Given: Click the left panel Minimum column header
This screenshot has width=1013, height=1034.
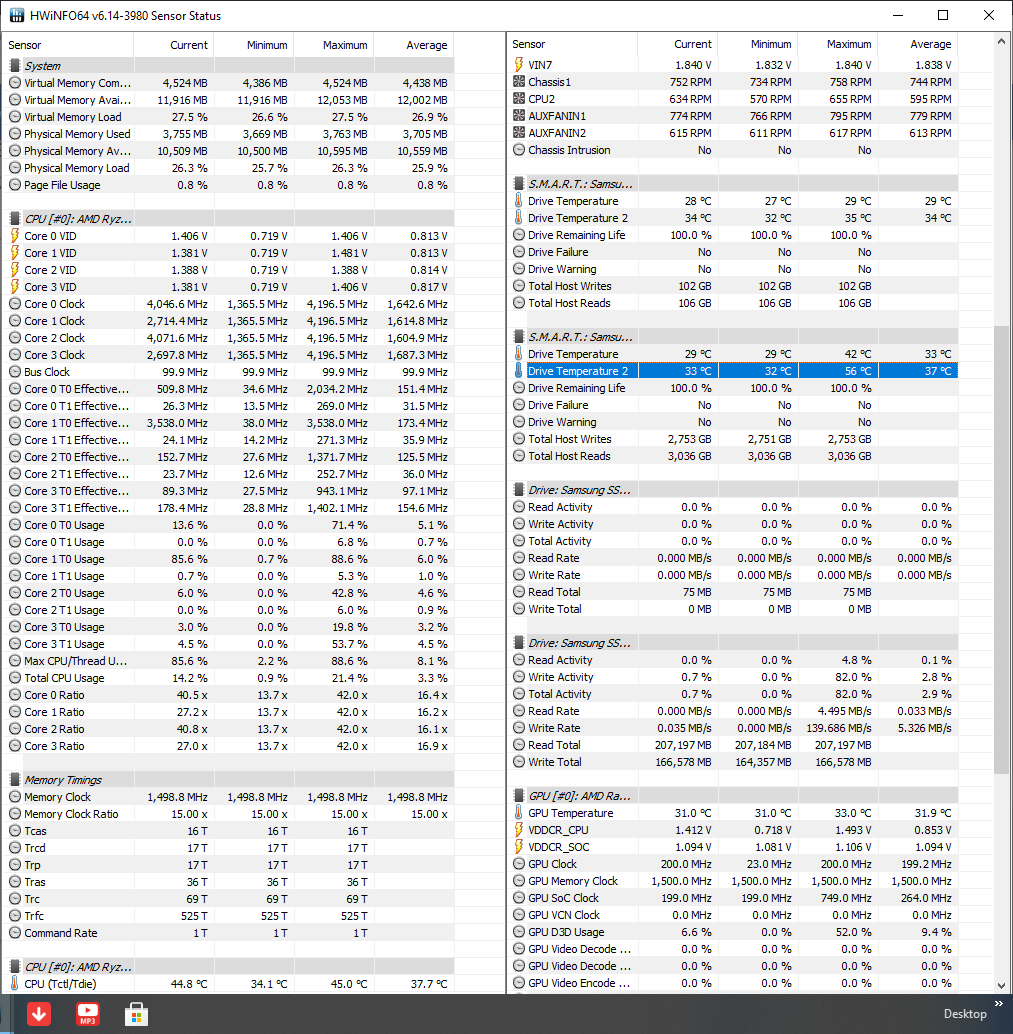Looking at the screenshot, I should click(x=253, y=45).
